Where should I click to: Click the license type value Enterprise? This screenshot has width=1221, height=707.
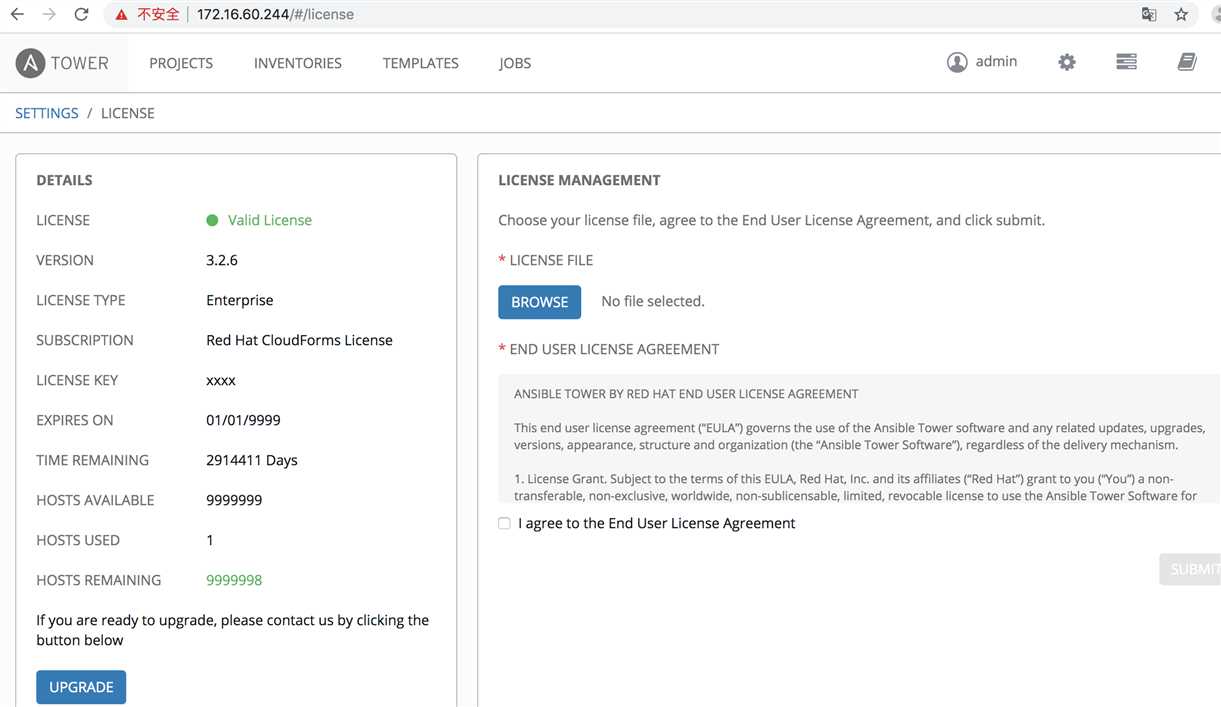[240, 300]
